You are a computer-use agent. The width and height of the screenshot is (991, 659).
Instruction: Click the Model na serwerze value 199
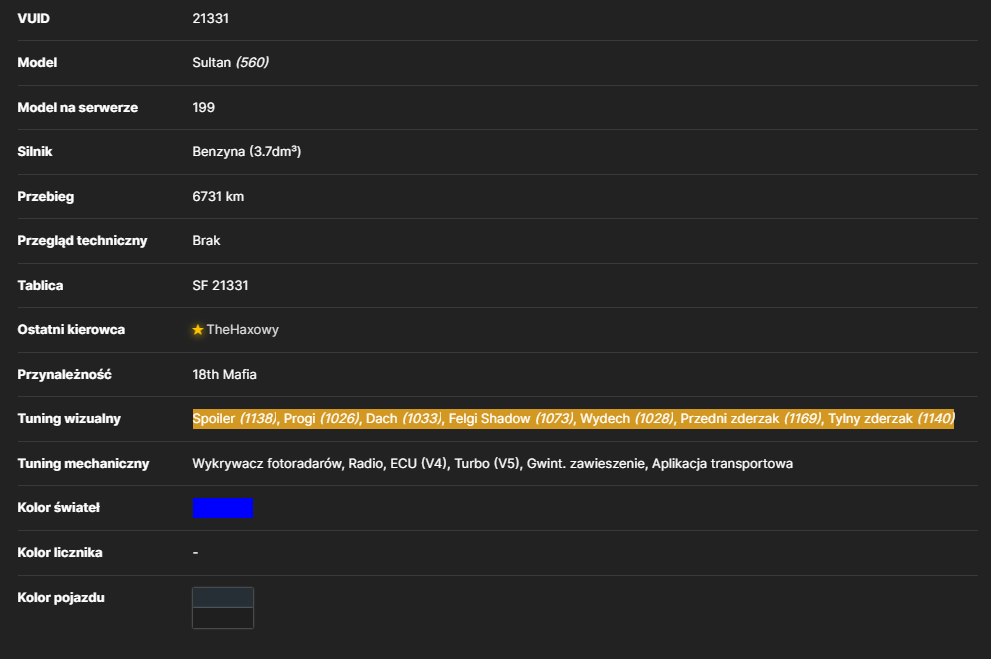point(204,107)
